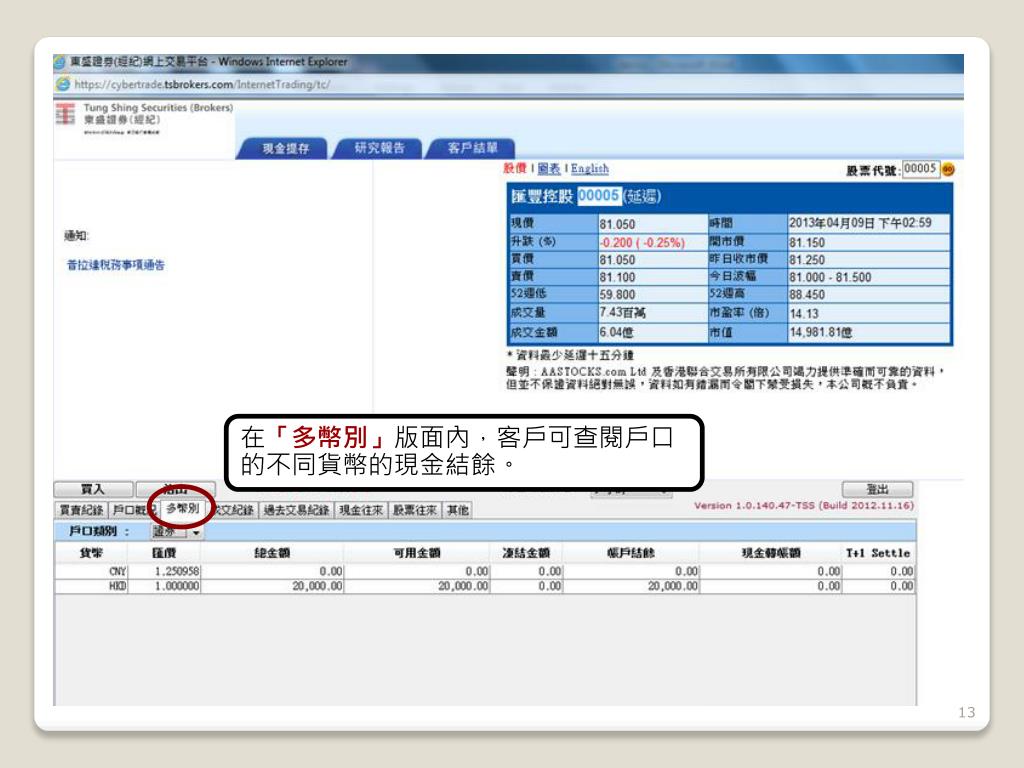
Task: Click the stock code input field 00005
Action: point(920,168)
